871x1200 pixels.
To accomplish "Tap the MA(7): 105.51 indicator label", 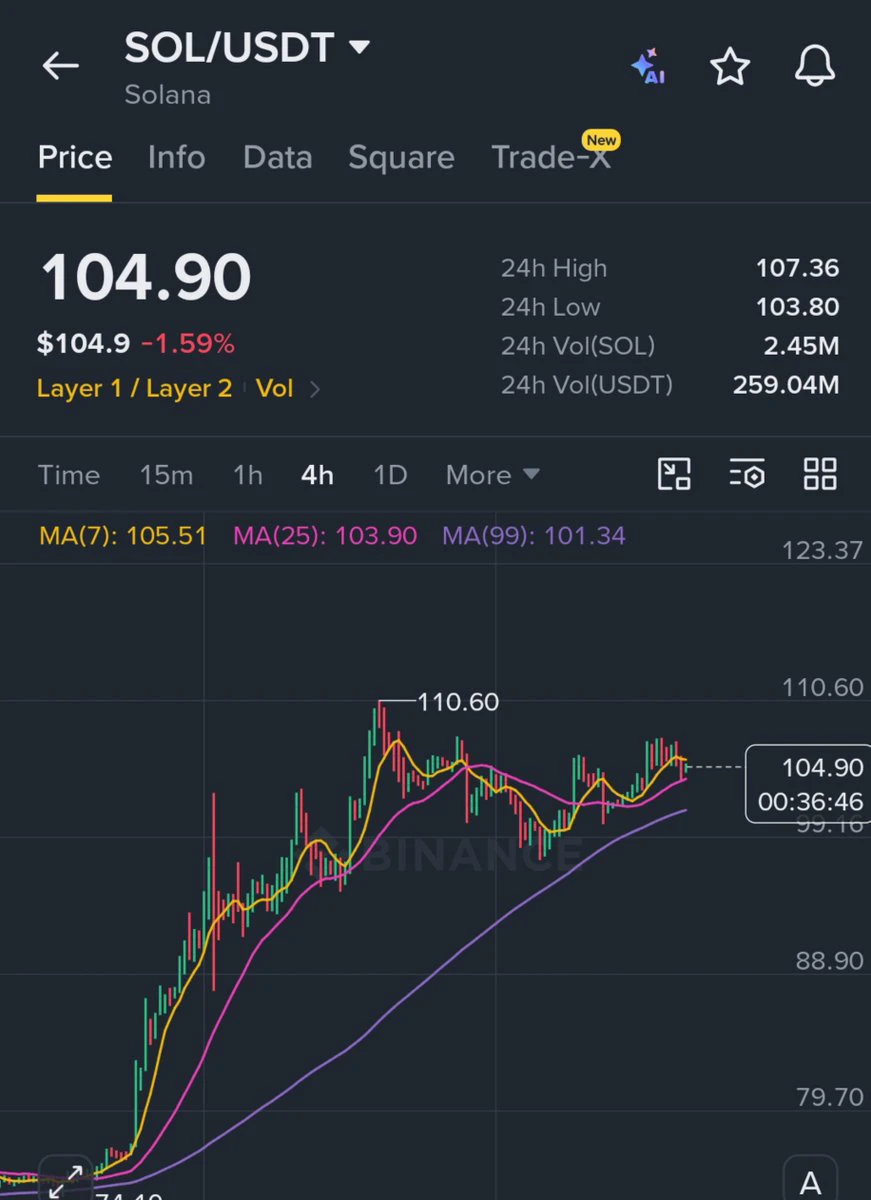I will (123, 536).
